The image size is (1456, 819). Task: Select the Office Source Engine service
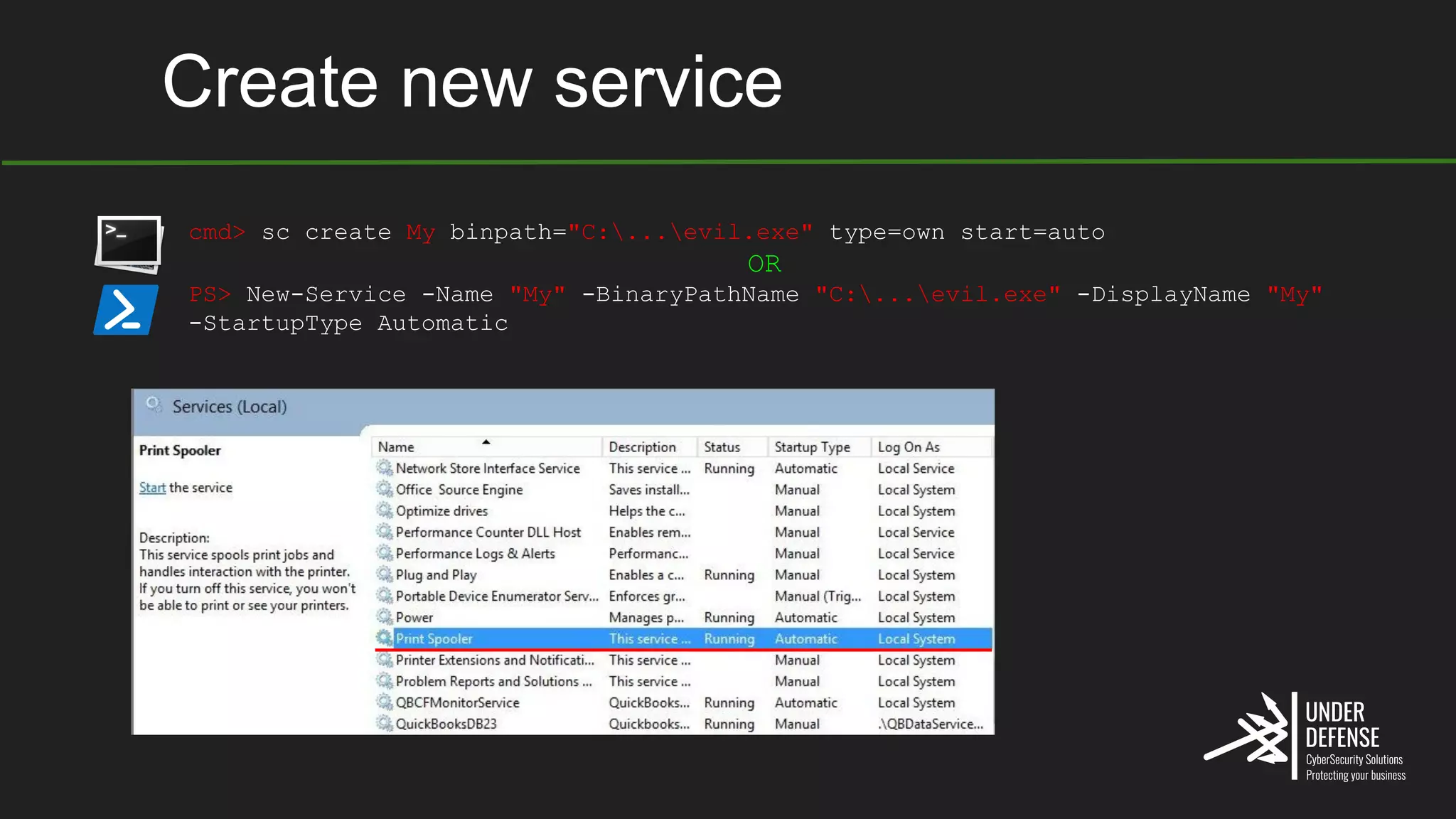click(x=459, y=490)
